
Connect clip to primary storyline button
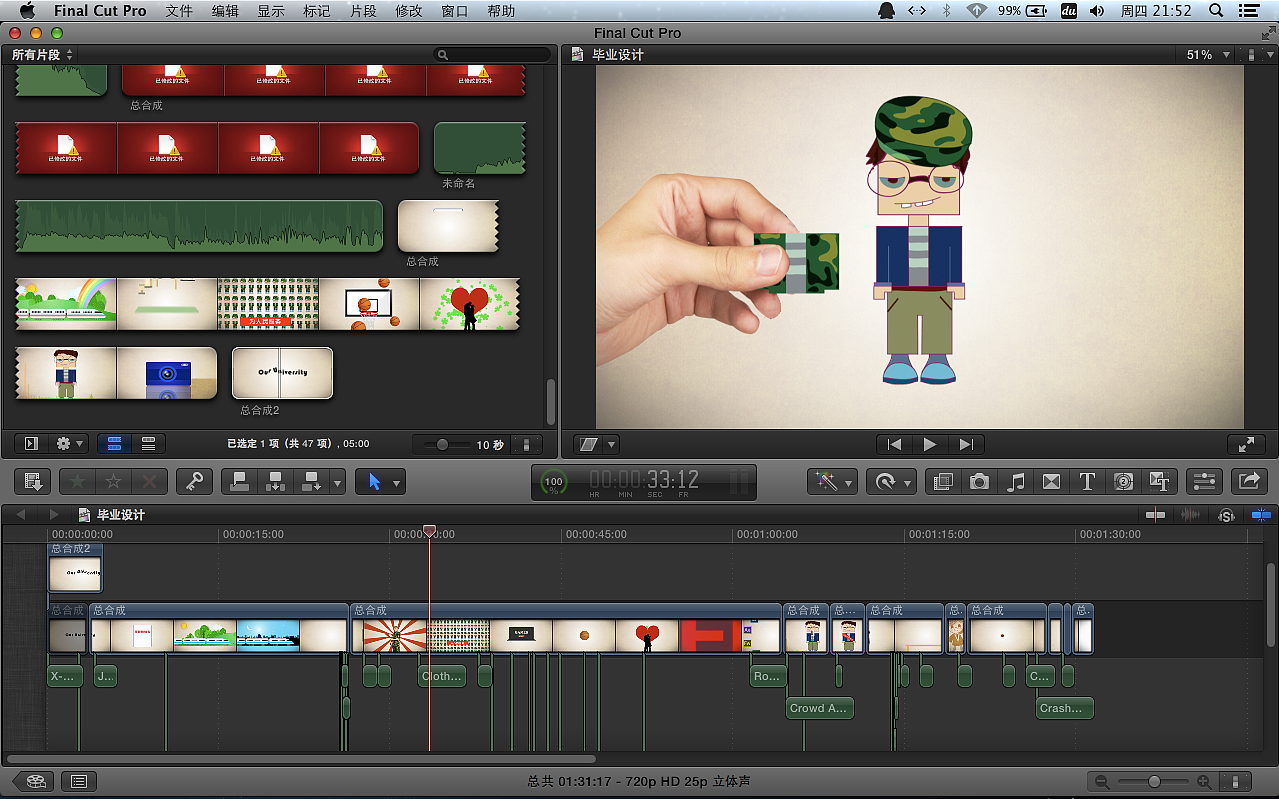pos(239,481)
